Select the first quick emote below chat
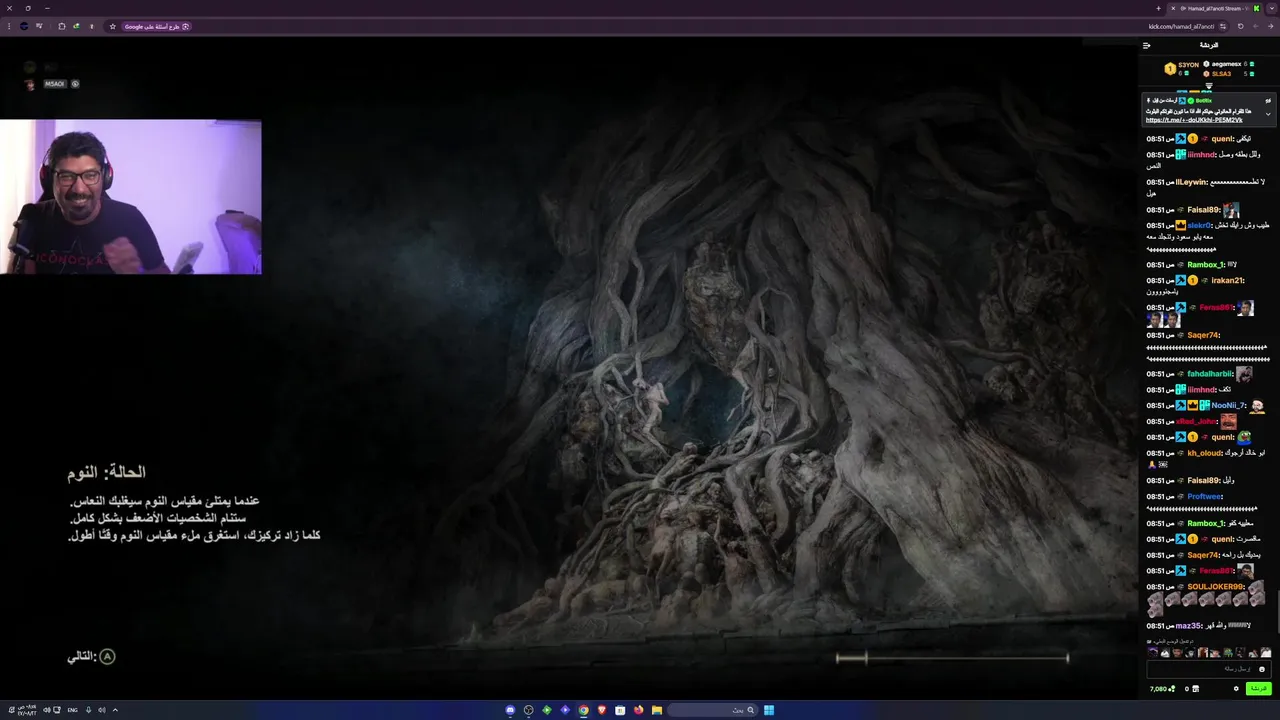Image resolution: width=1280 pixels, height=720 pixels. (1153, 652)
